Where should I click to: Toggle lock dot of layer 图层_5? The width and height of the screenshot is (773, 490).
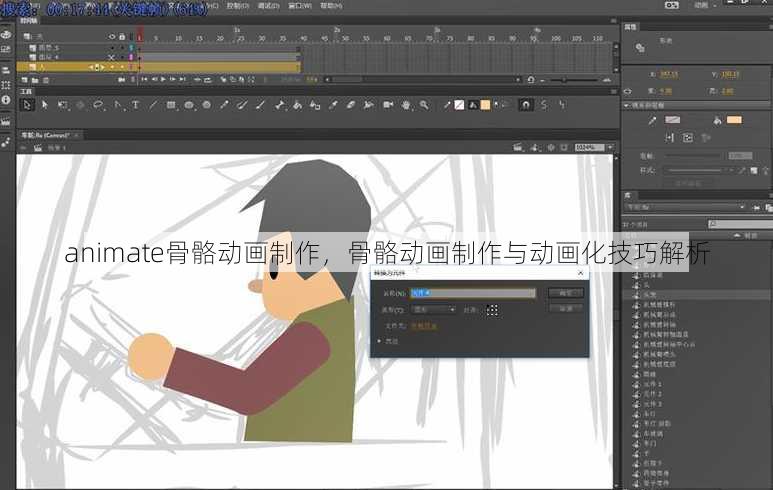pyautogui.click(x=122, y=48)
